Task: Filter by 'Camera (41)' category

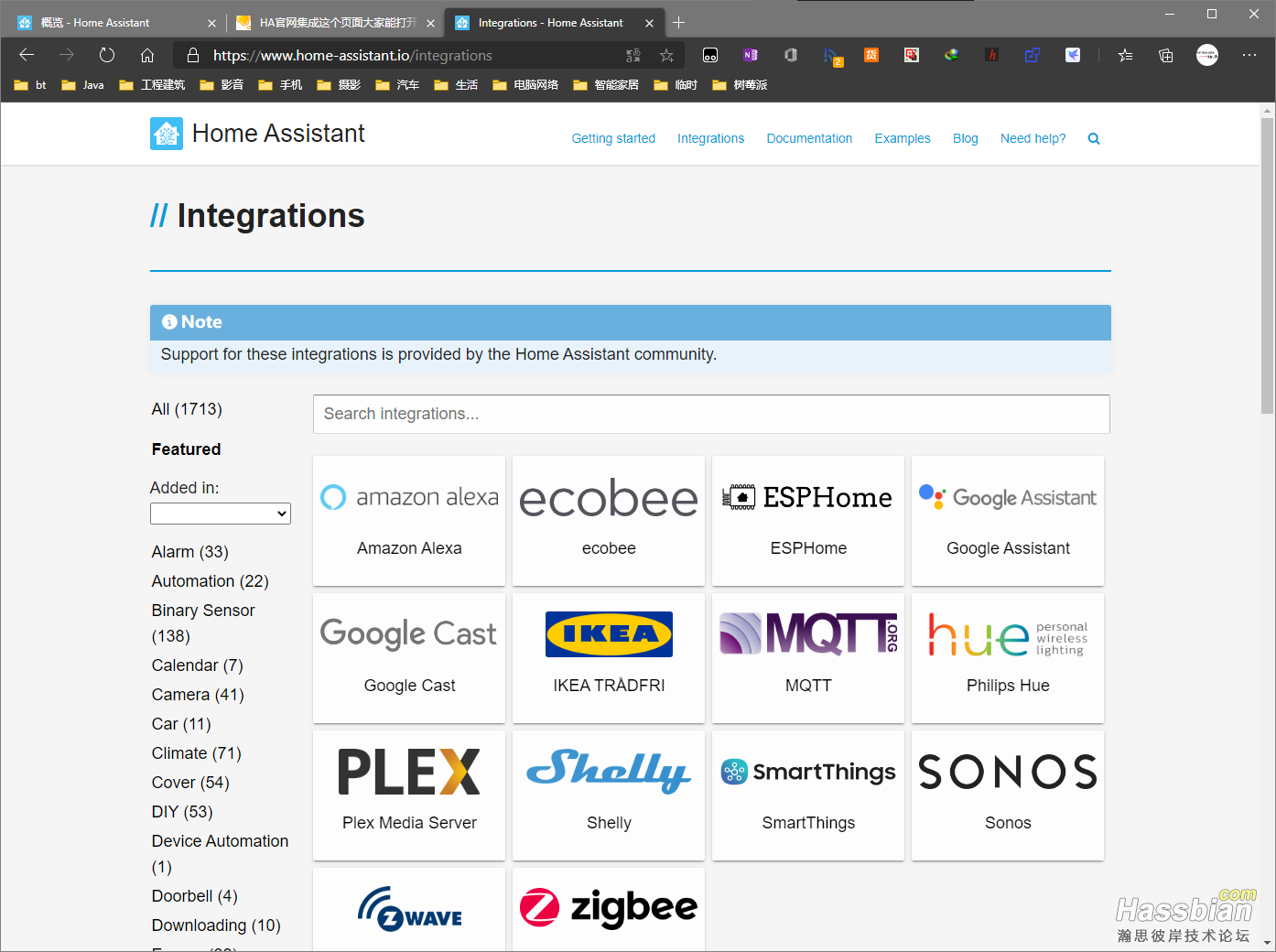Action: [198, 695]
